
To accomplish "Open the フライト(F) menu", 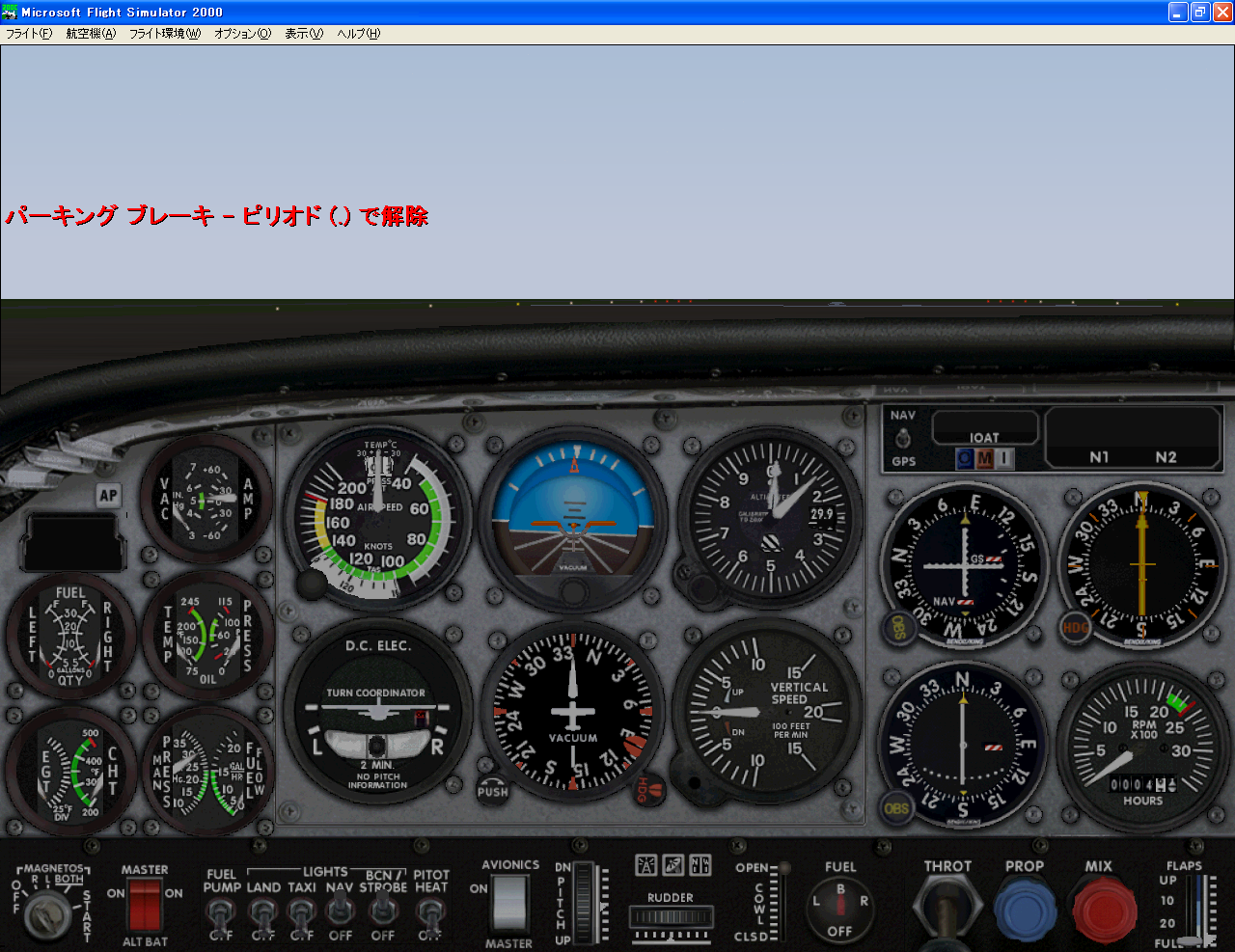I will pyautogui.click(x=29, y=34).
